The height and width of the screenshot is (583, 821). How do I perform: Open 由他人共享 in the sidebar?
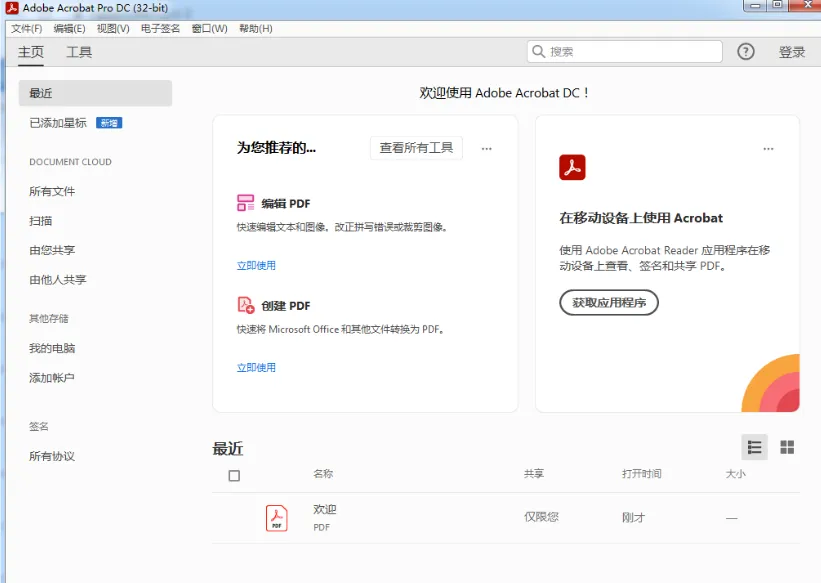(58, 280)
